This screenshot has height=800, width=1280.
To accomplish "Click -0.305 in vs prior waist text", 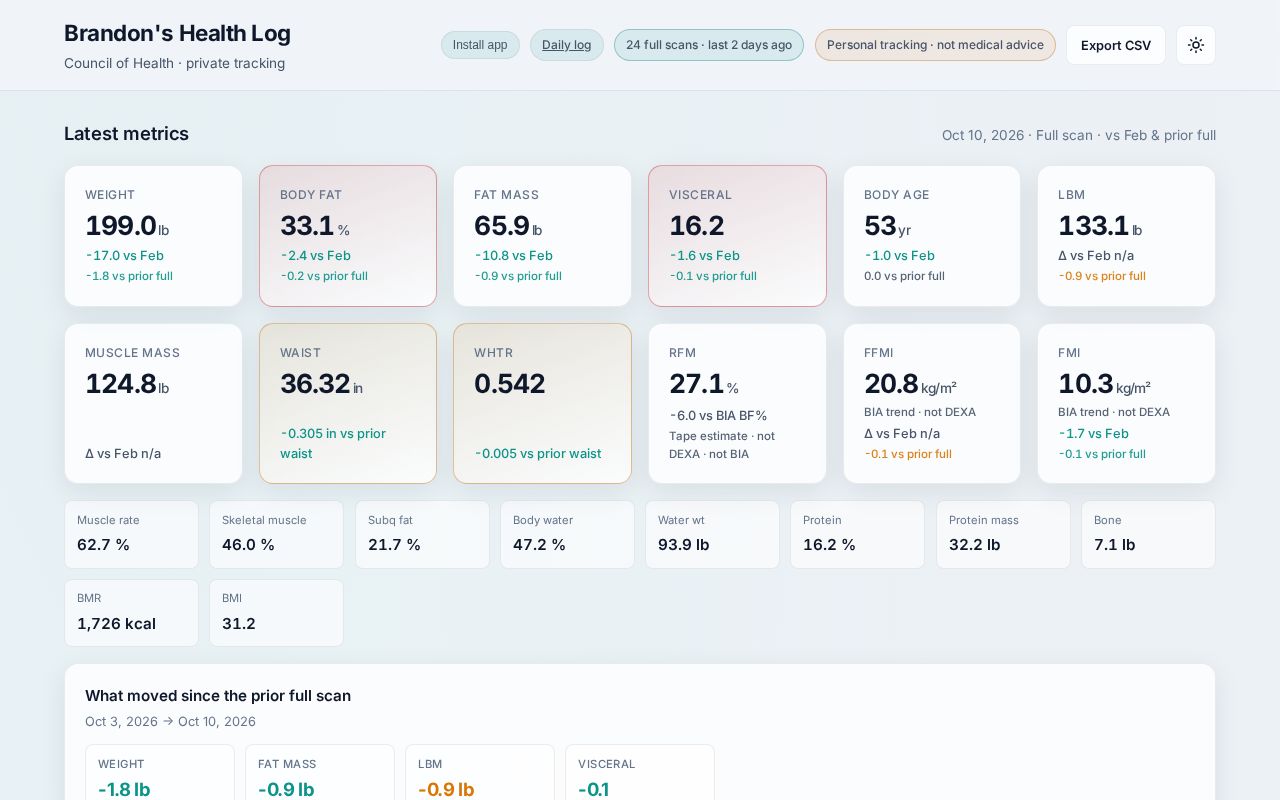I will click(x=333, y=443).
